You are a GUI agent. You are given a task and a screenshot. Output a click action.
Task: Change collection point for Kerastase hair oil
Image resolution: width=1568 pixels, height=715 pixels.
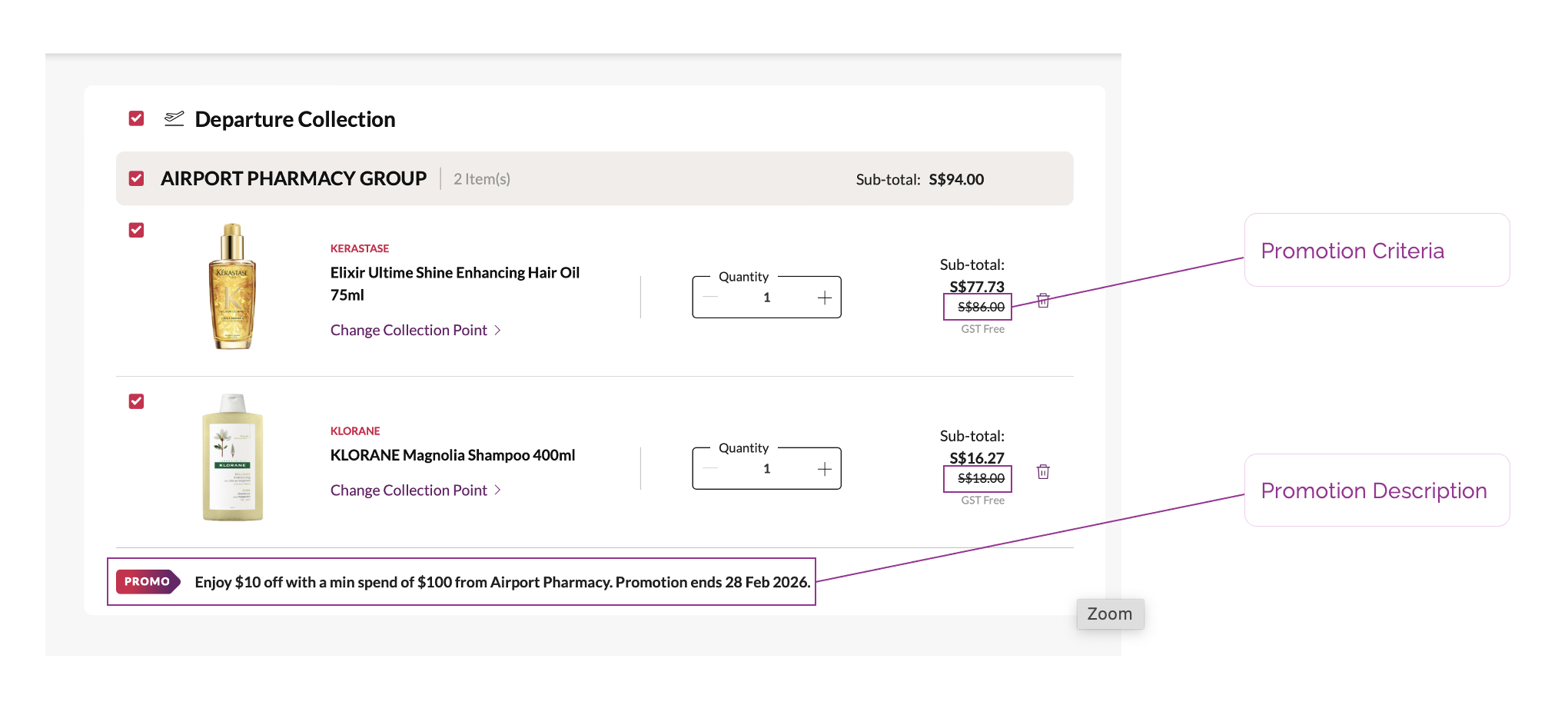415,331
